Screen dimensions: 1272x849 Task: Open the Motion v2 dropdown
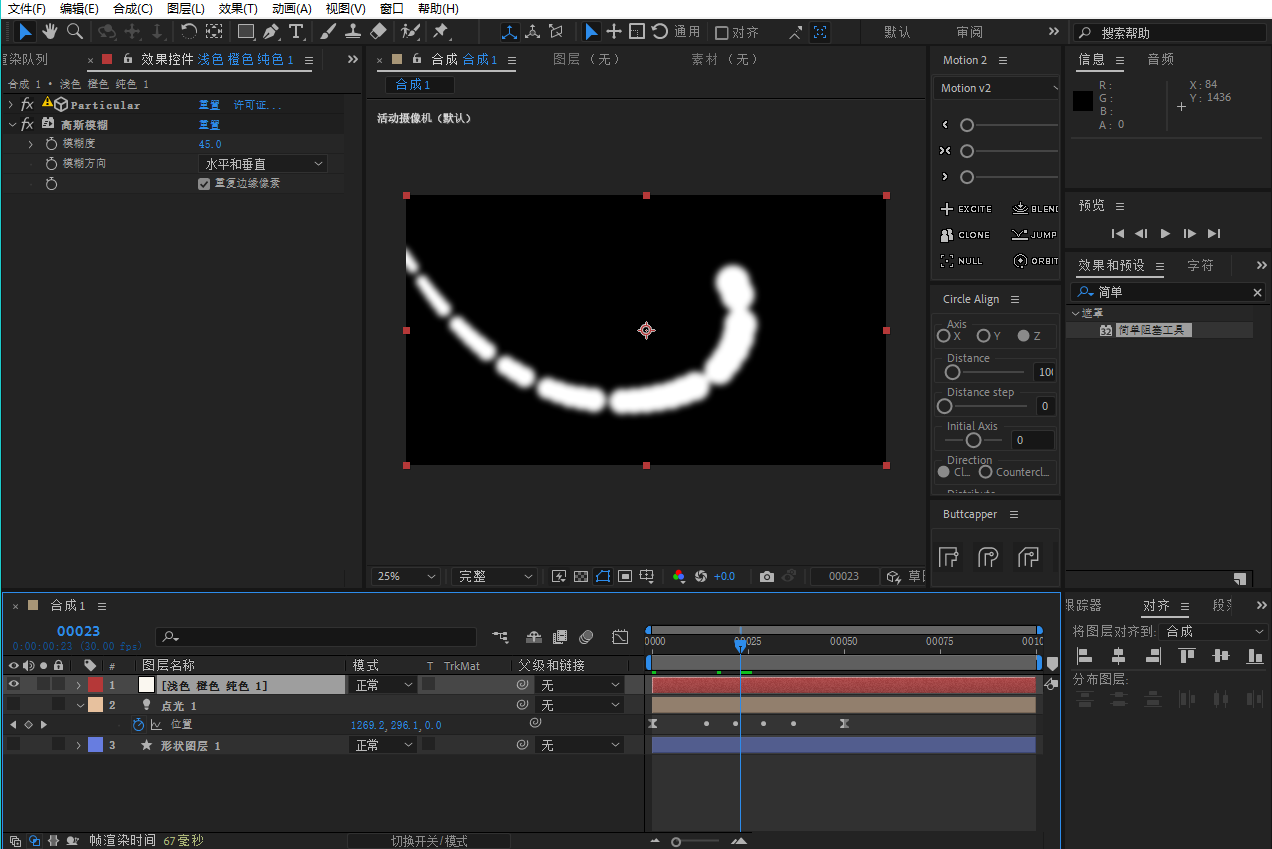[998, 88]
